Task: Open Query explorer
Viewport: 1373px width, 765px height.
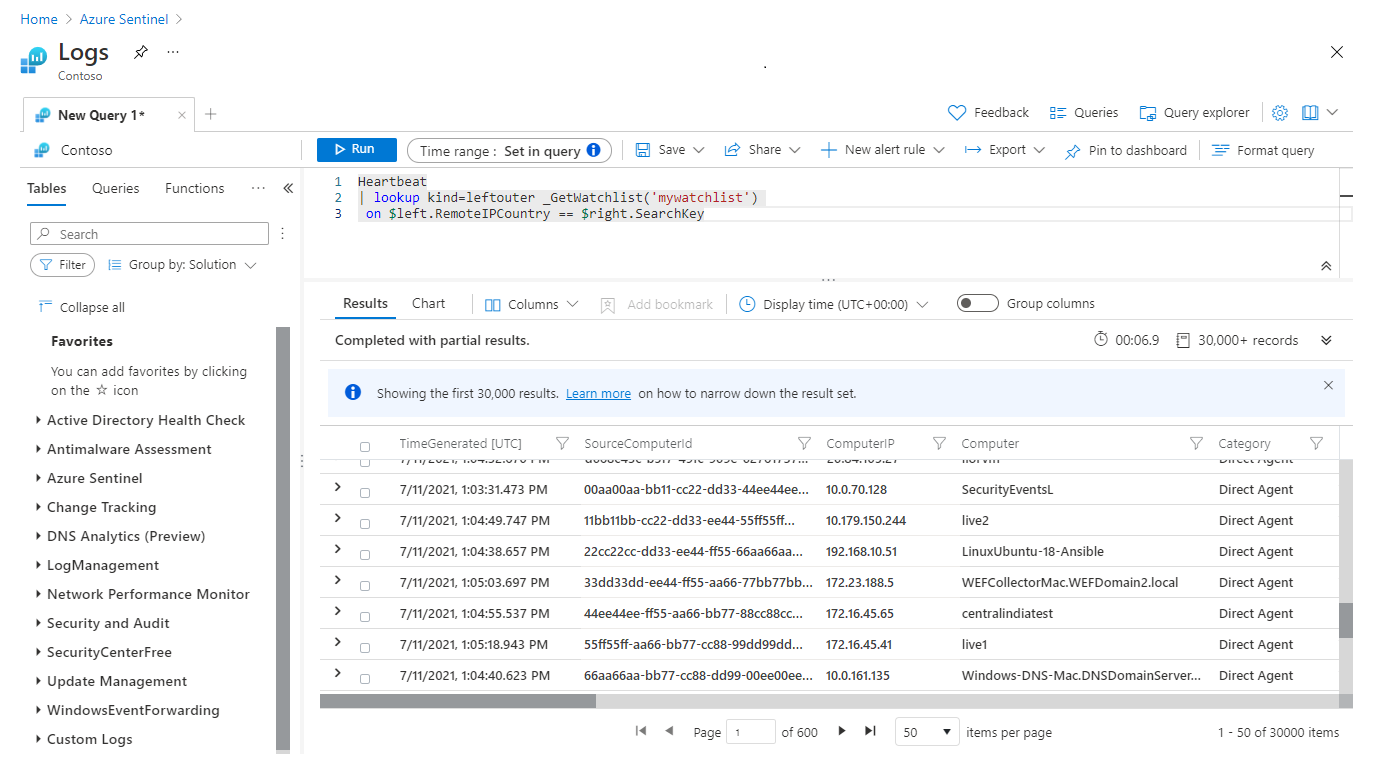Action: [1194, 112]
